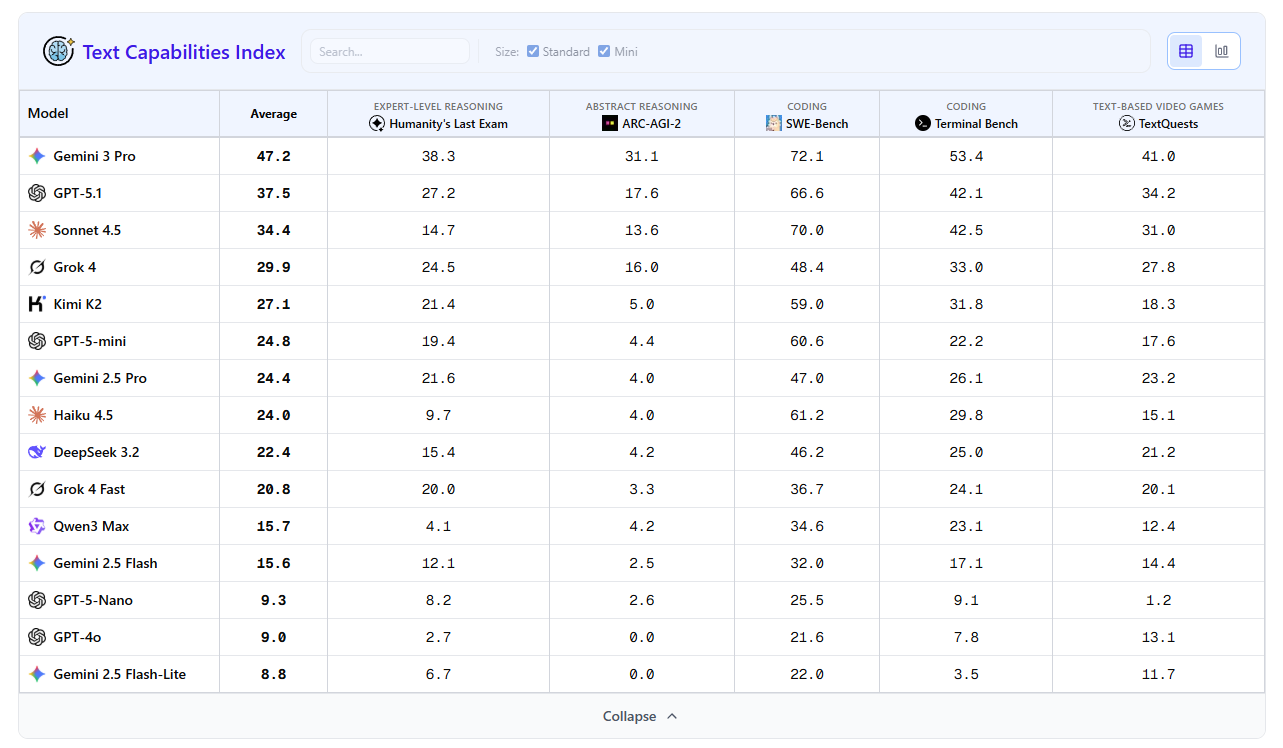Select the Gemini 2.5 Flash-Lite model name
Image resolution: width=1283 pixels, height=748 pixels.
(x=120, y=674)
